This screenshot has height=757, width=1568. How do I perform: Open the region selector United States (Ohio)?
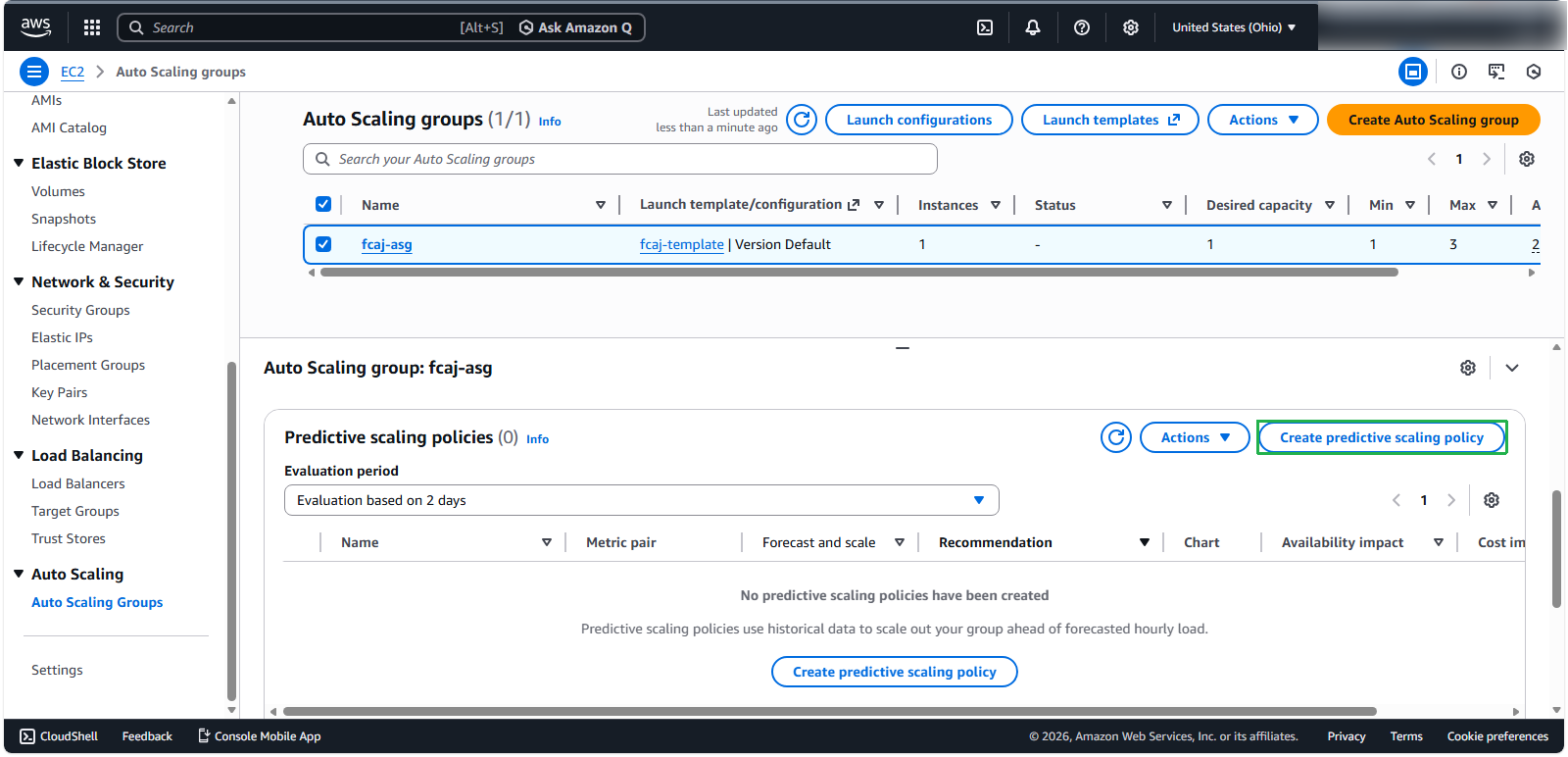click(x=1234, y=27)
